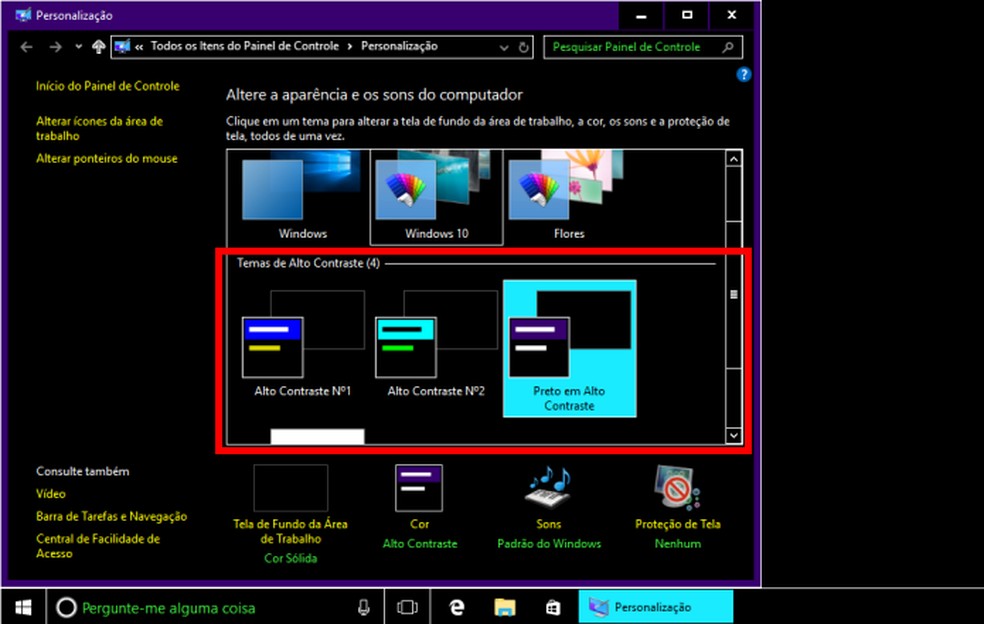Open Alterar ícones da área de trabalho
The height and width of the screenshot is (624, 984).
[x=99, y=128]
